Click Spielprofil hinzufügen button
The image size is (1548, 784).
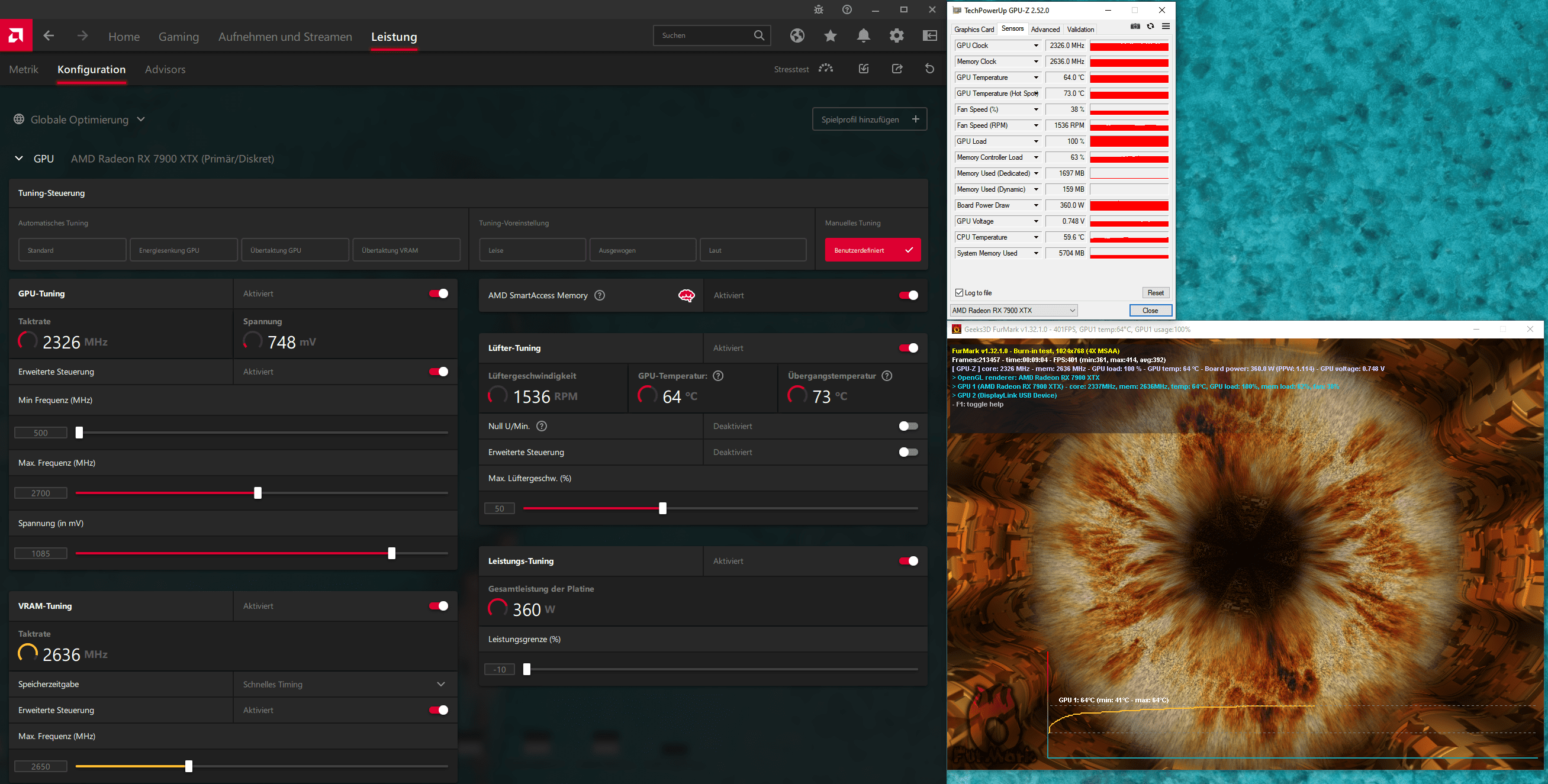pyautogui.click(x=869, y=120)
